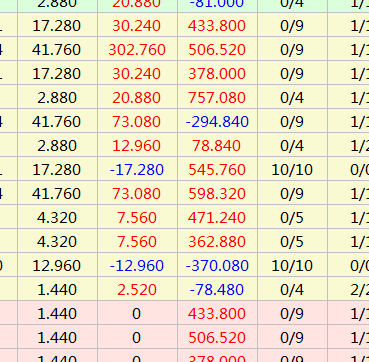This screenshot has height=362, width=369.
Task: Select the blue -370.080 cell
Action: (x=217, y=265)
